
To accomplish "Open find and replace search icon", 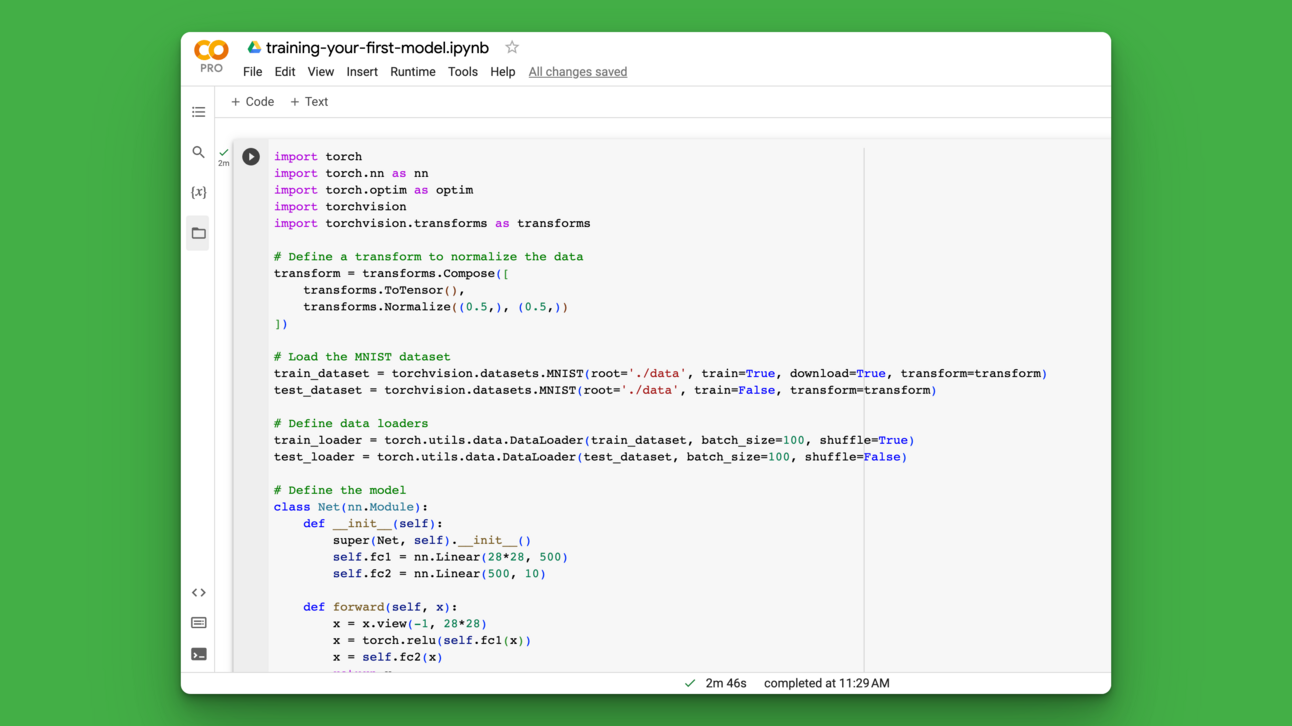I will click(199, 152).
